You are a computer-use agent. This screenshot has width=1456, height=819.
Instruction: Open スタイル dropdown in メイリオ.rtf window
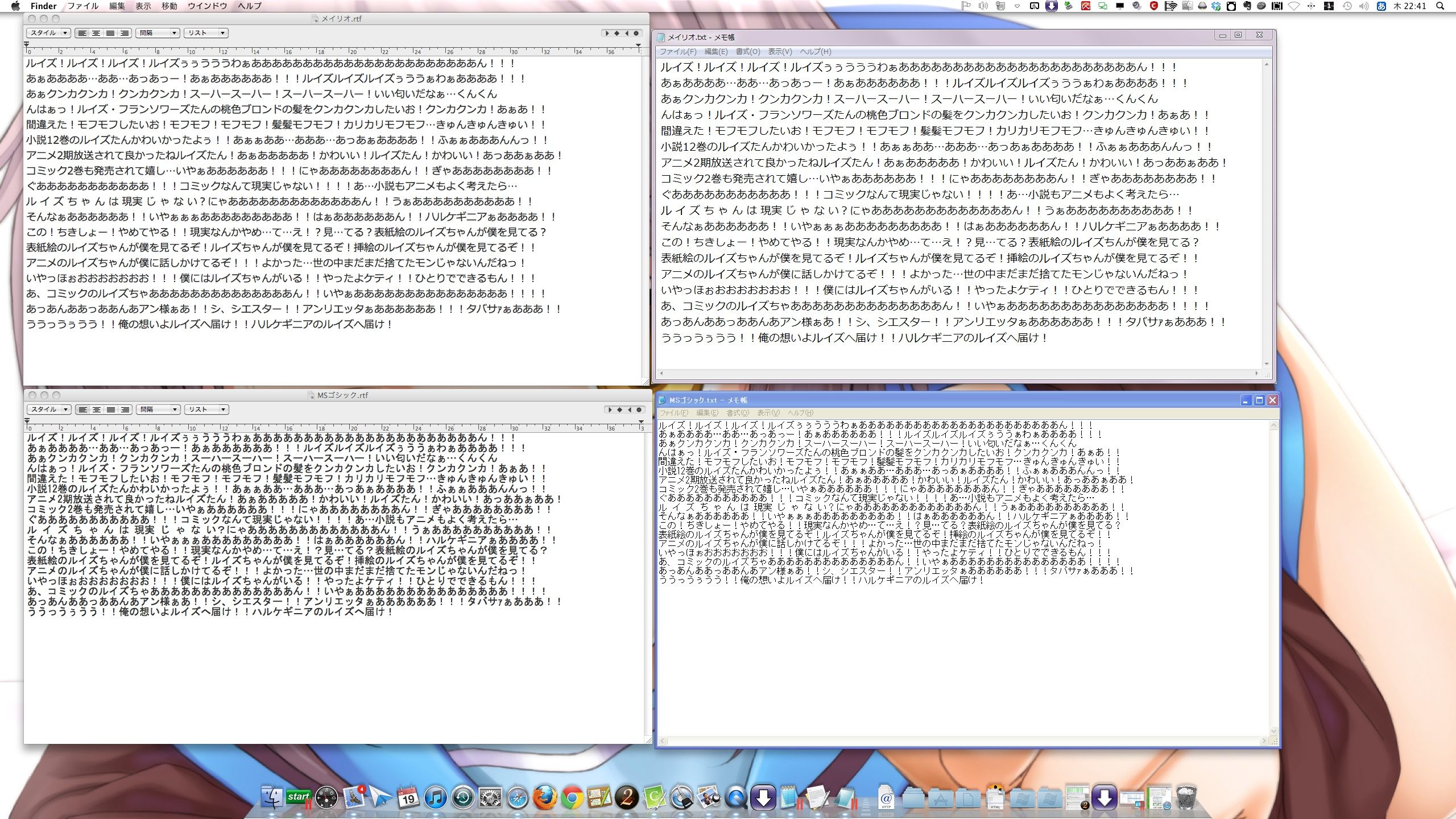click(x=48, y=33)
